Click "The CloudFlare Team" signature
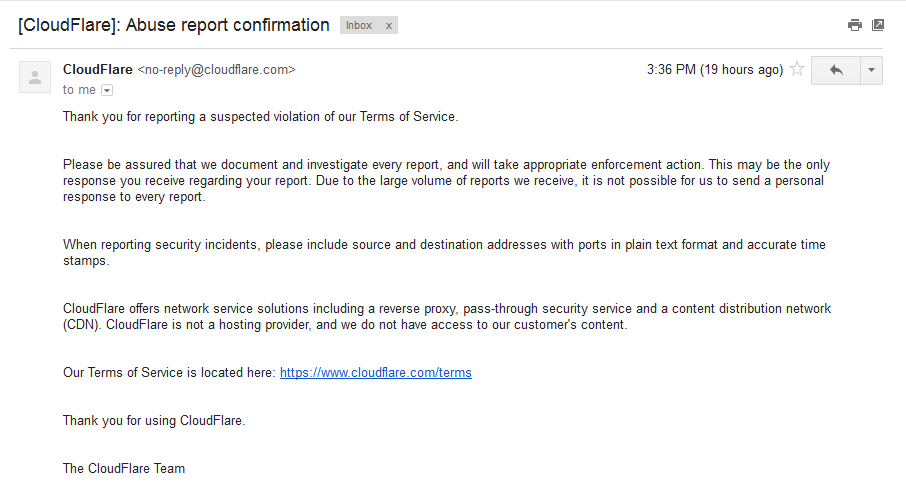 point(124,469)
